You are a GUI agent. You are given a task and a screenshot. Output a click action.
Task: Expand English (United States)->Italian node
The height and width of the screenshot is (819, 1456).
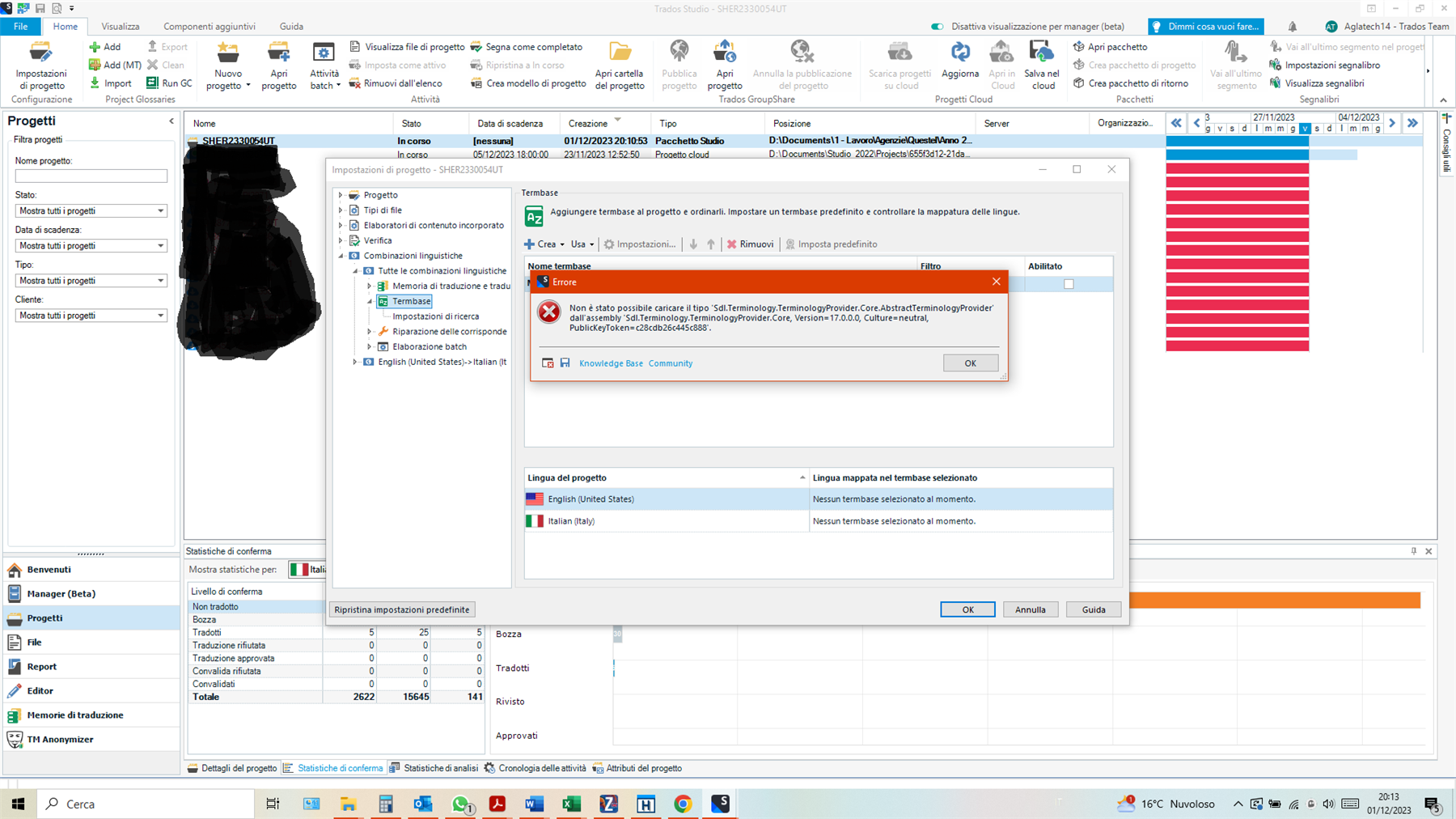[x=355, y=362]
